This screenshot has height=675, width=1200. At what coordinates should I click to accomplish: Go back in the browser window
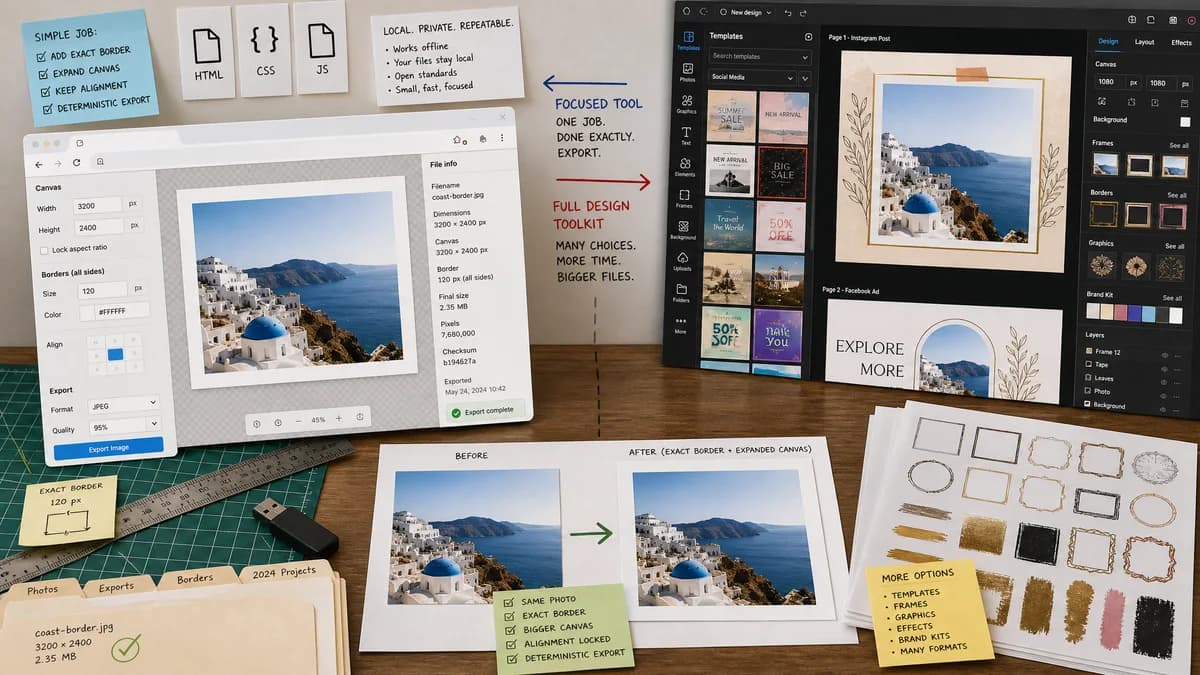coord(39,163)
